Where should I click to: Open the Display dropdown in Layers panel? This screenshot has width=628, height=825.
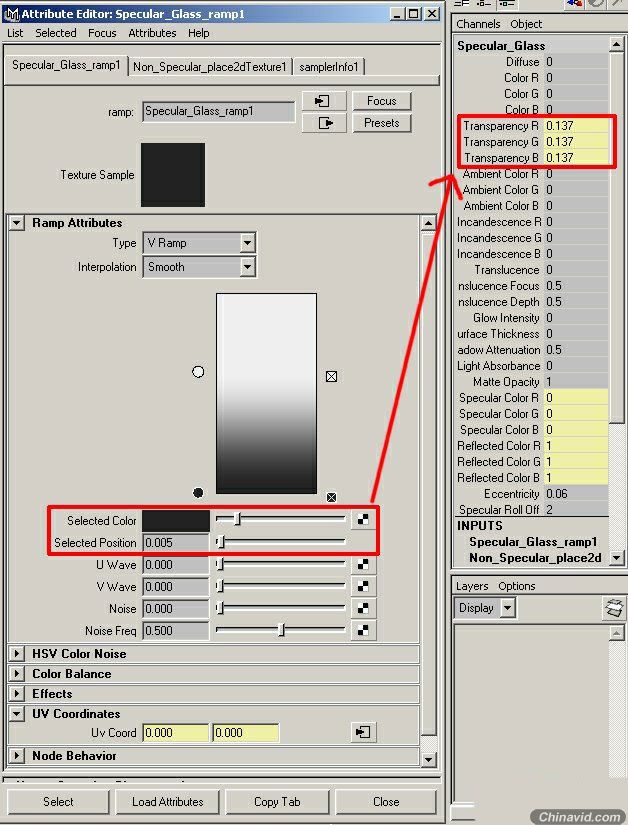(485, 608)
